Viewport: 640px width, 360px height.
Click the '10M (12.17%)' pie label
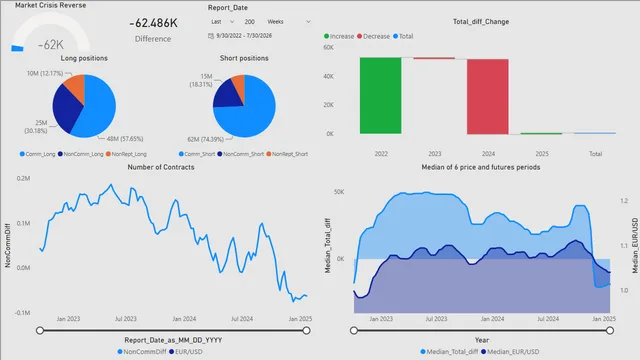[x=45, y=73]
